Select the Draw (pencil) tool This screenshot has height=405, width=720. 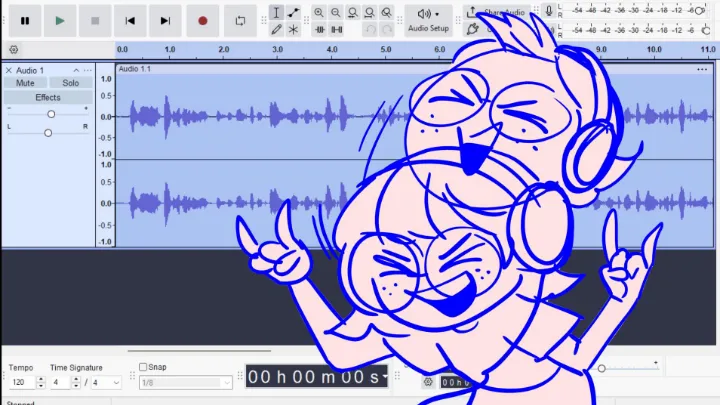[276, 30]
